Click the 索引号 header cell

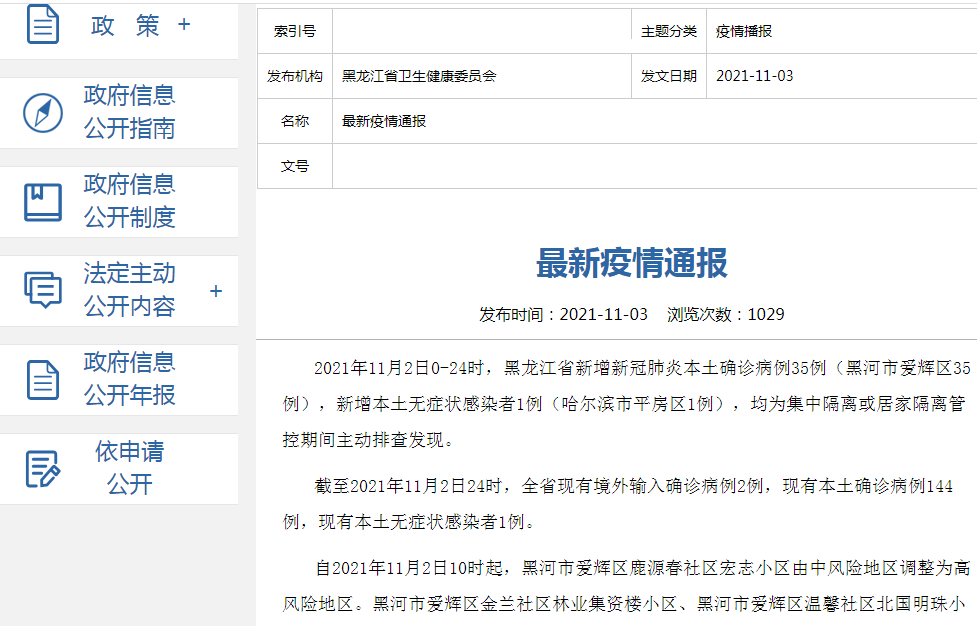tap(295, 31)
